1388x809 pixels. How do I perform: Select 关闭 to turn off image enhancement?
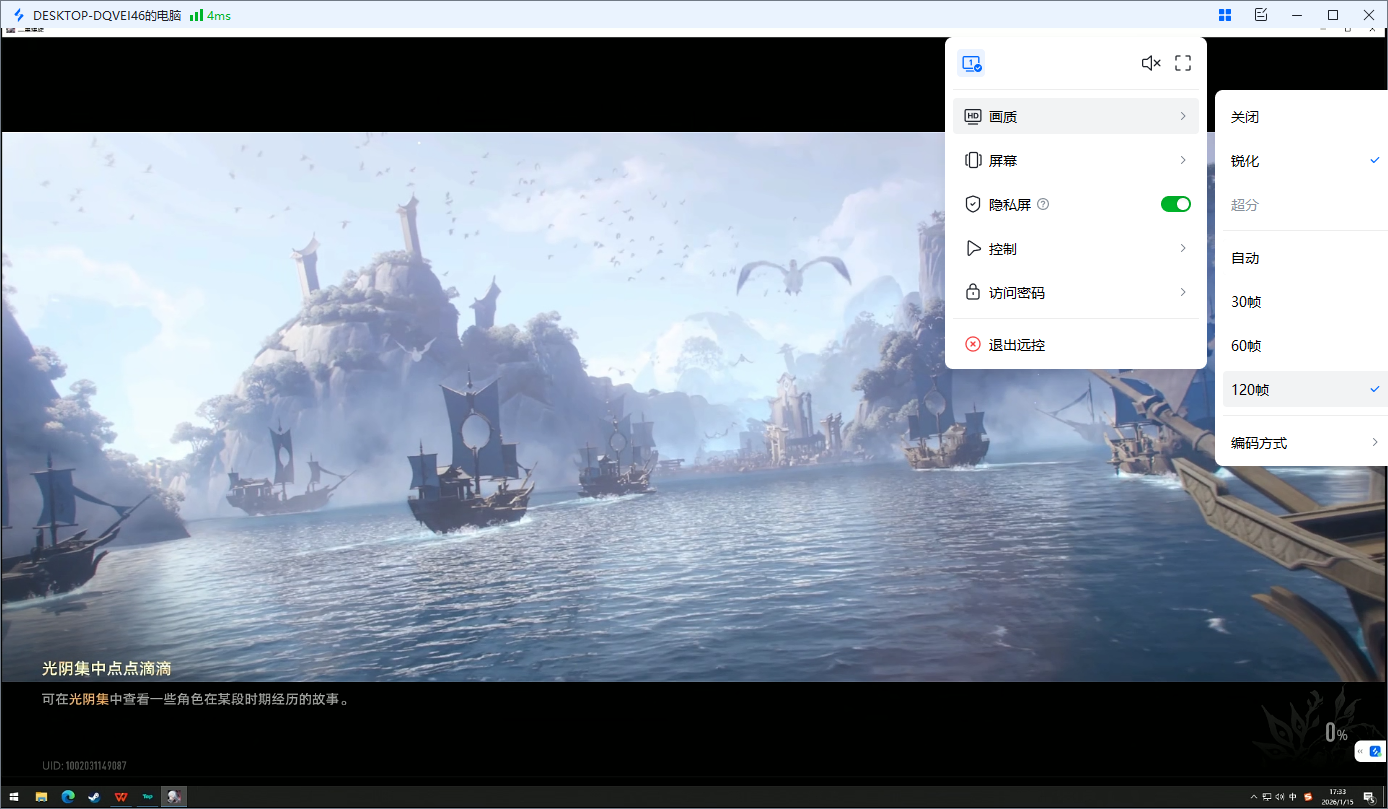1245,117
